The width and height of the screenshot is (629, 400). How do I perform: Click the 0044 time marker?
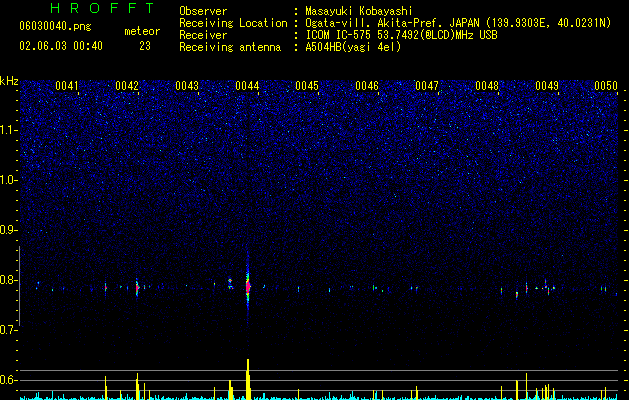click(x=247, y=86)
